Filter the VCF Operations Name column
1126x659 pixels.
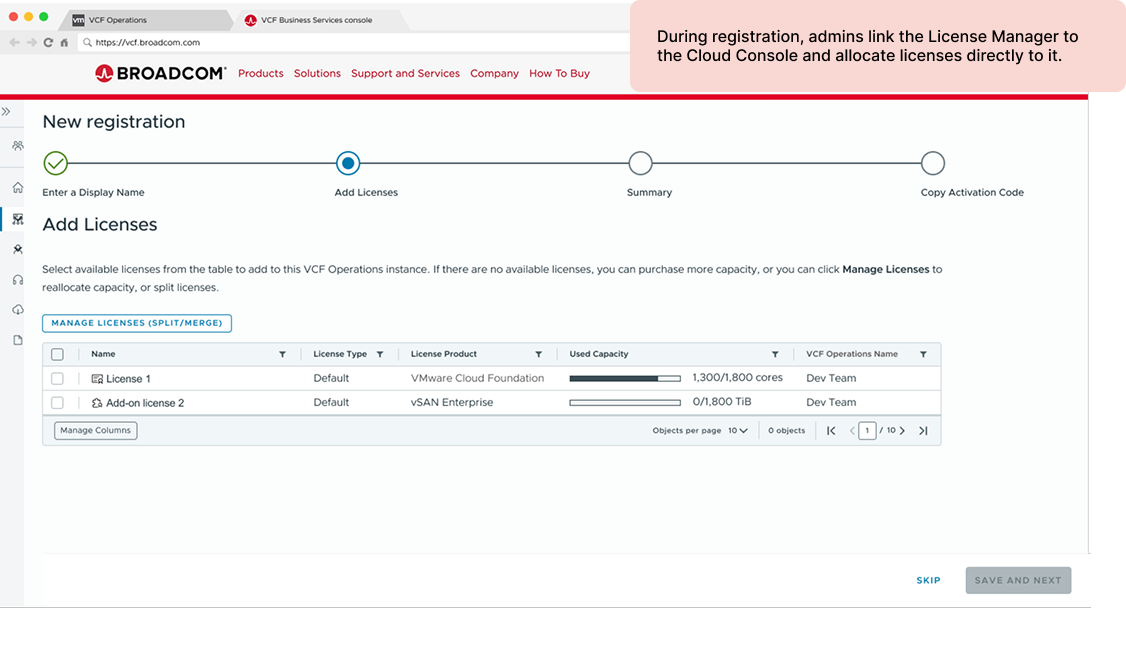click(923, 354)
